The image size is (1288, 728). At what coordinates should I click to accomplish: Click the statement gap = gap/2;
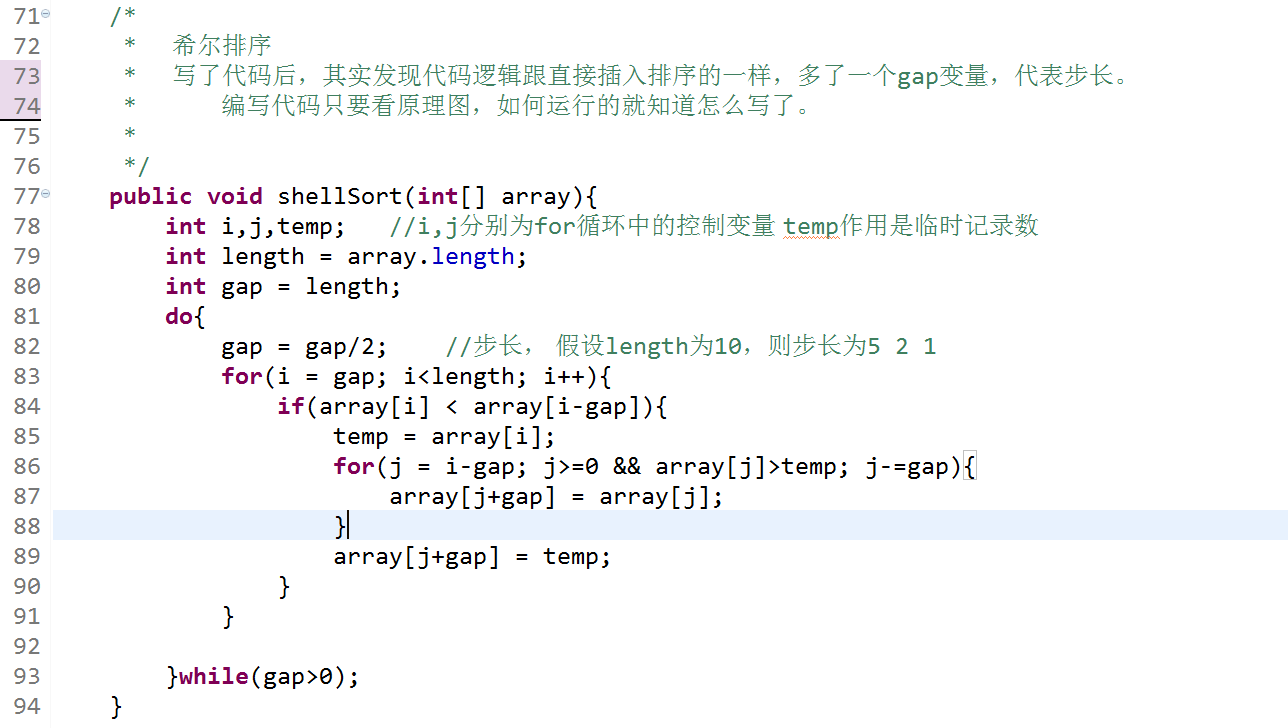304,346
